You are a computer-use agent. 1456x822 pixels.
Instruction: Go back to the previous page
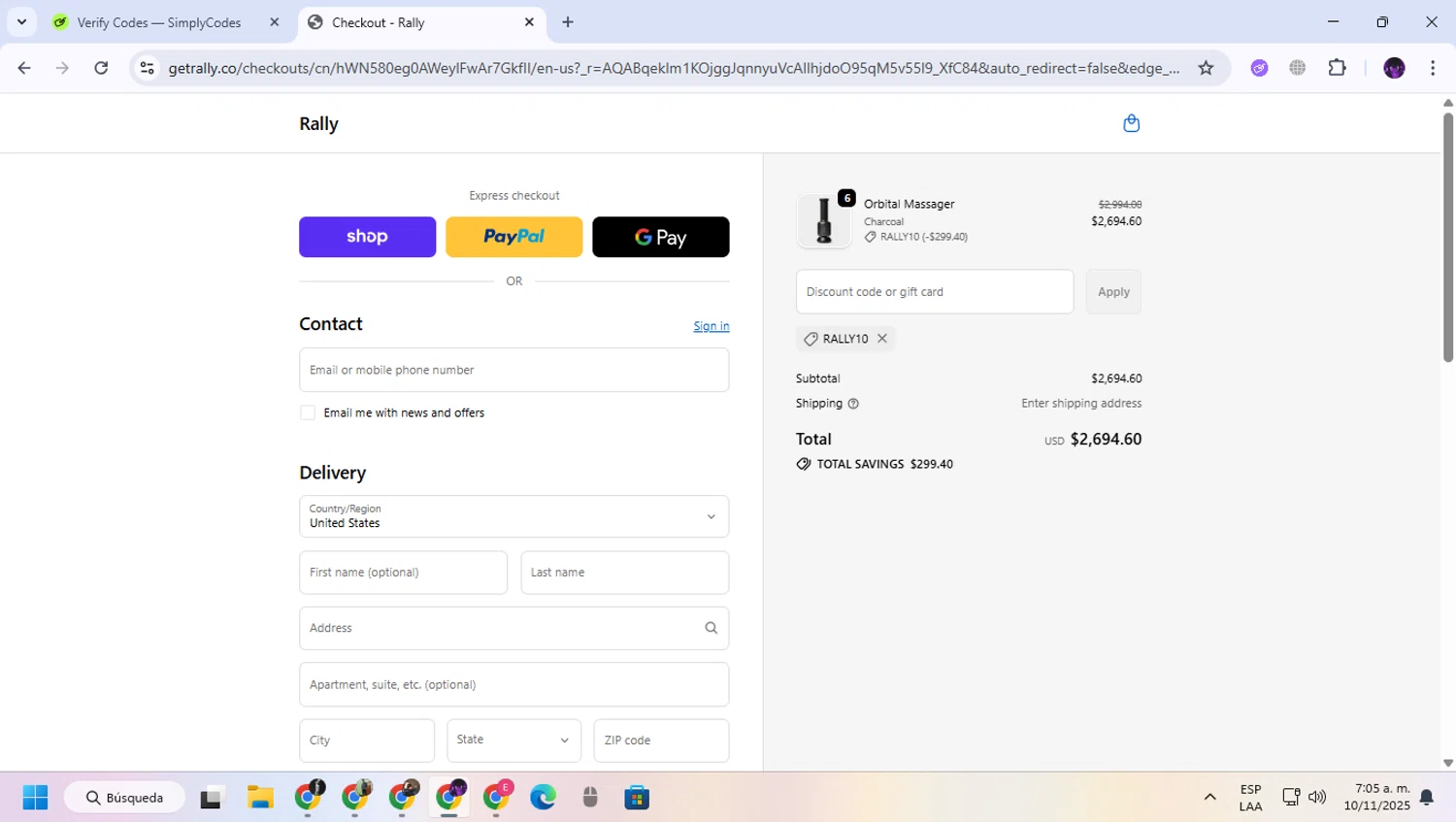click(x=24, y=68)
